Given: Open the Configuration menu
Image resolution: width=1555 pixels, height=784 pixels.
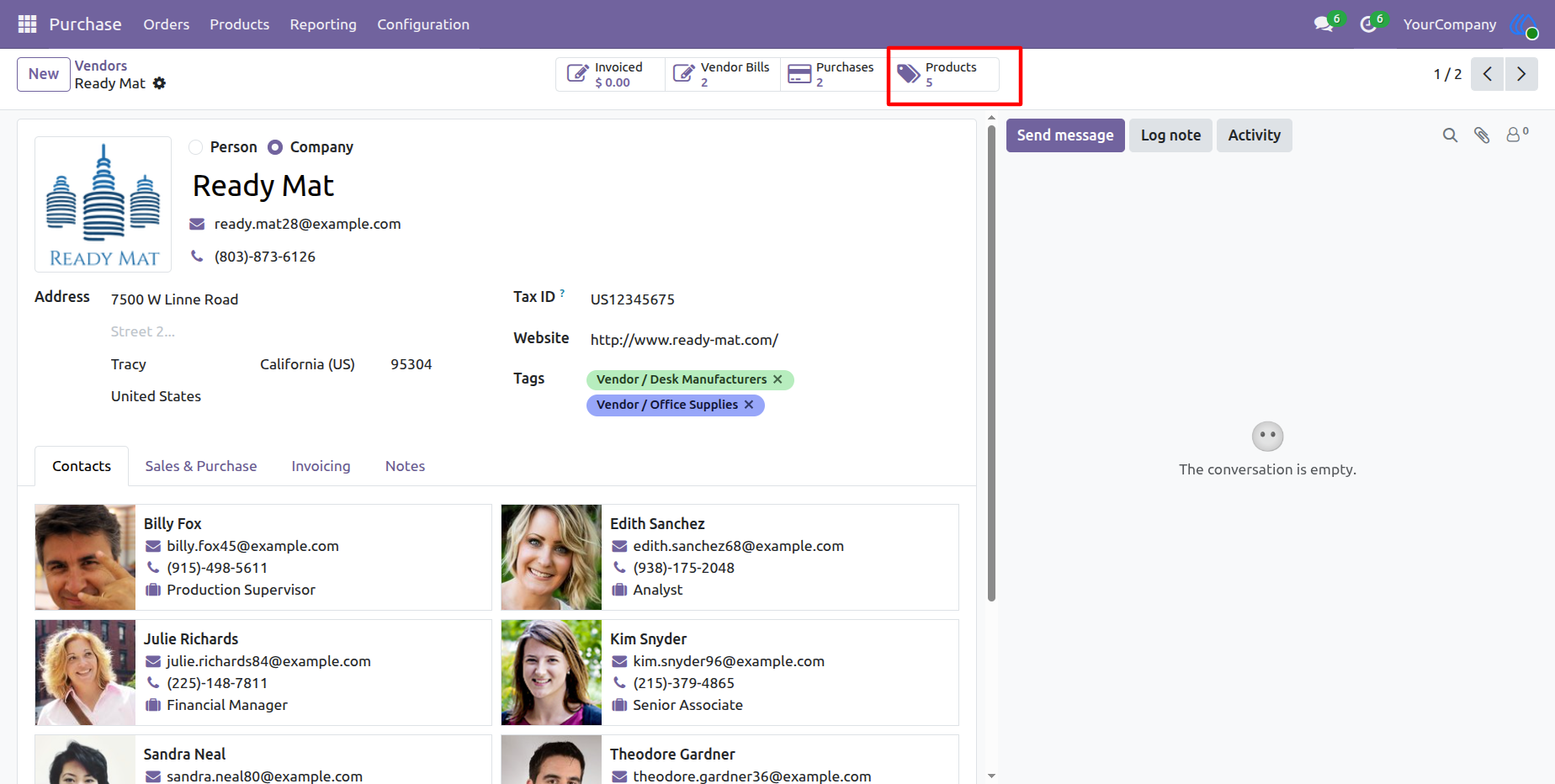Looking at the screenshot, I should (423, 24).
